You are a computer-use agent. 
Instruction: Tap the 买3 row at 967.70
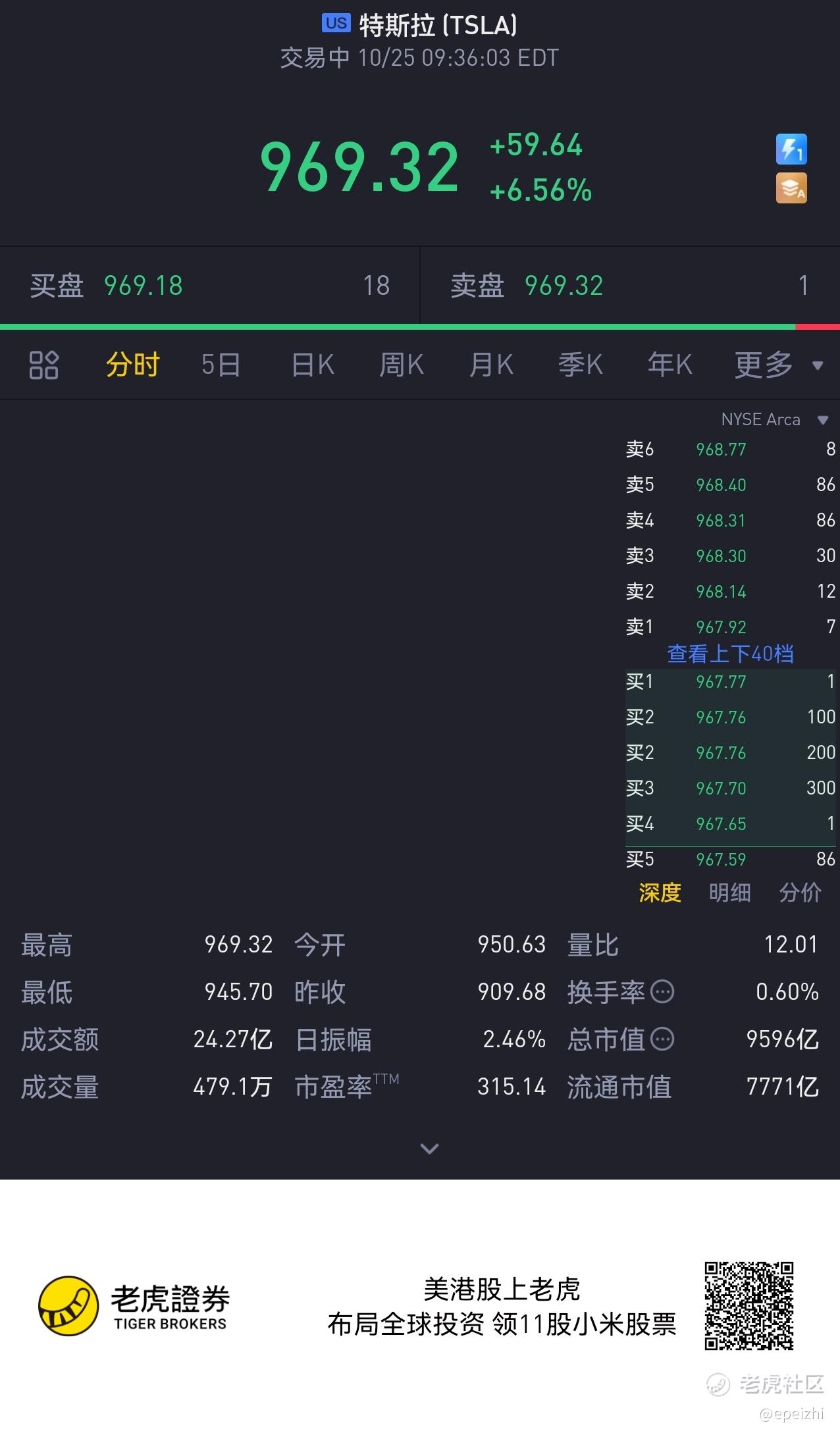pos(730,788)
